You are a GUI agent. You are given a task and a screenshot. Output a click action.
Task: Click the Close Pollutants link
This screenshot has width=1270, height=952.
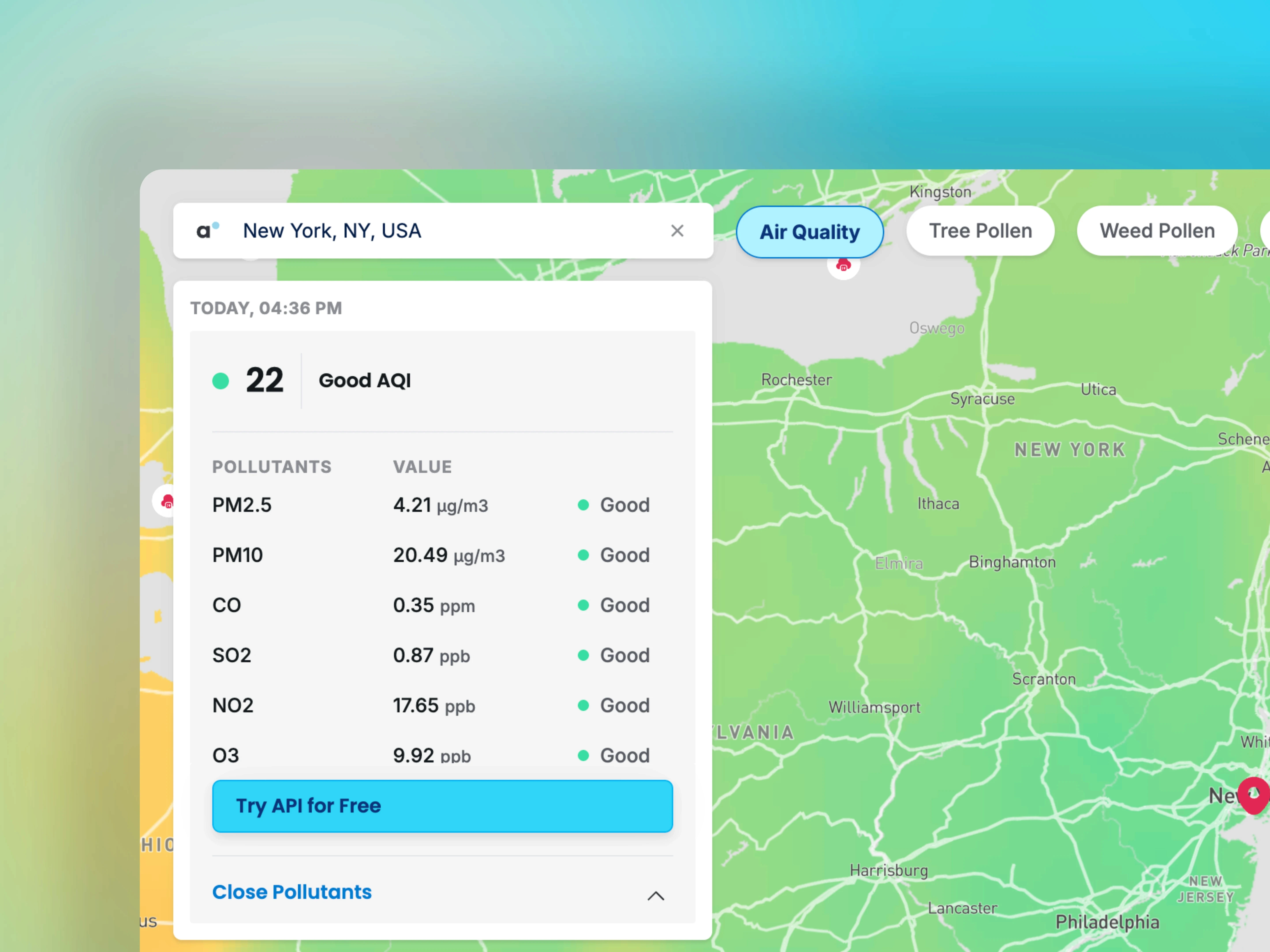[x=292, y=892]
